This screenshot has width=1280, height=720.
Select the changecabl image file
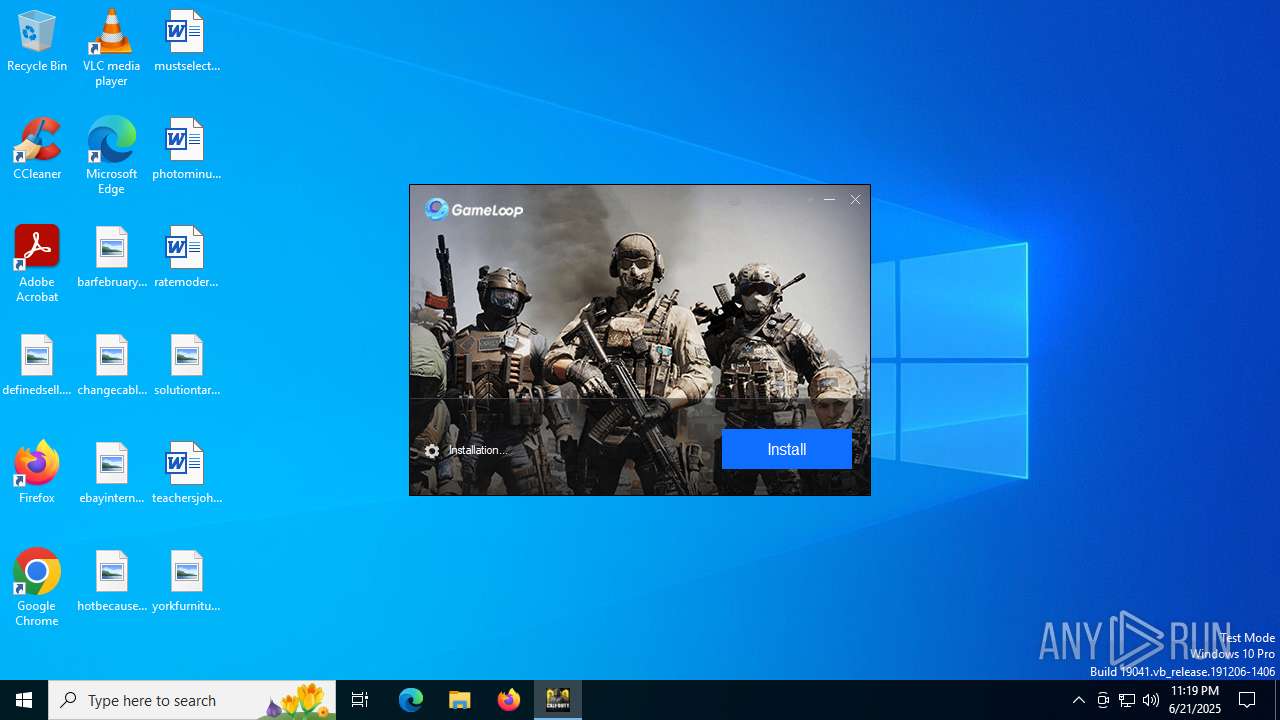111,365
